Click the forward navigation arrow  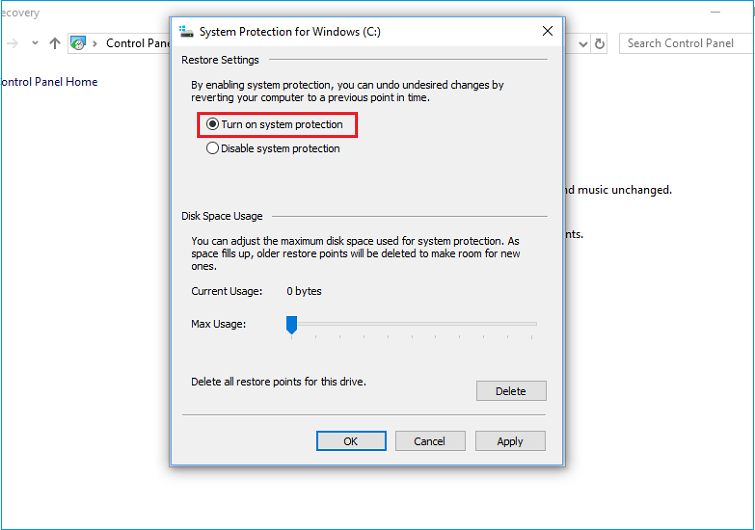(x=12, y=43)
